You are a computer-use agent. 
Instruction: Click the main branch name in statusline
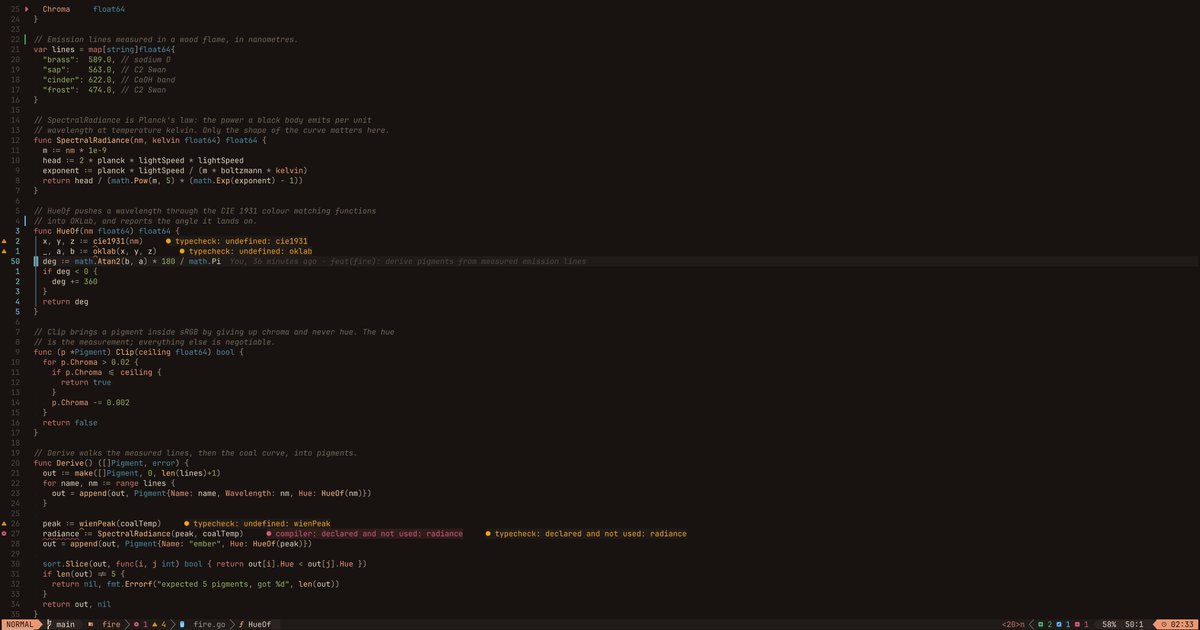click(x=65, y=624)
